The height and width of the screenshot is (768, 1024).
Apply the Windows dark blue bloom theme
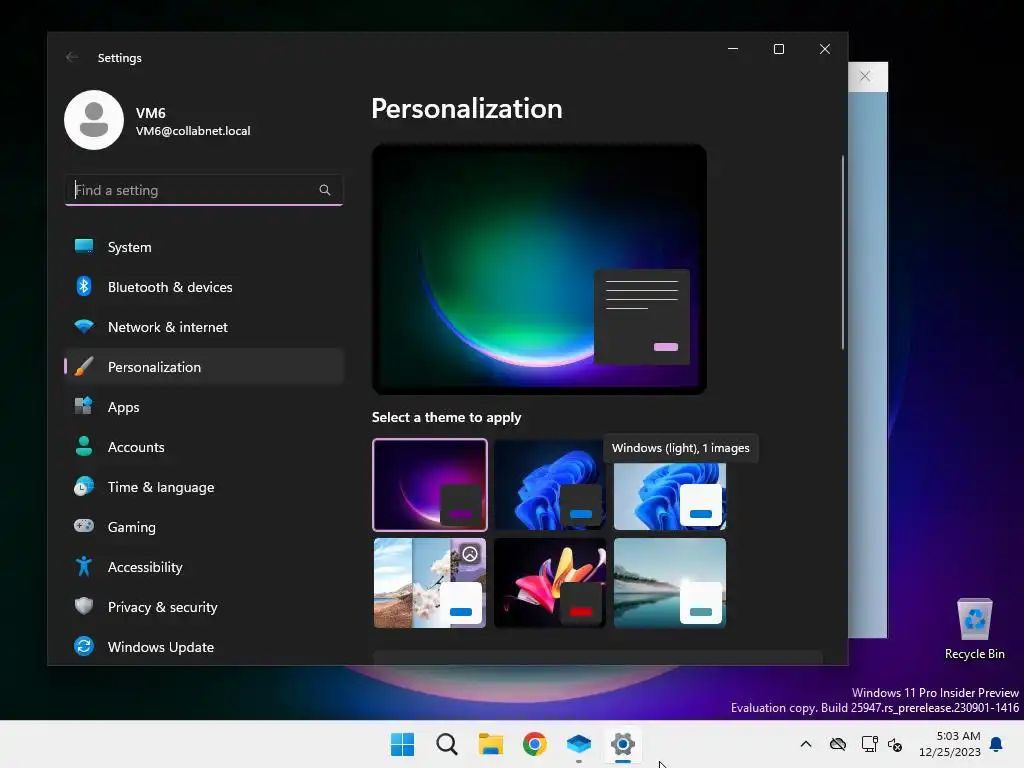point(550,485)
